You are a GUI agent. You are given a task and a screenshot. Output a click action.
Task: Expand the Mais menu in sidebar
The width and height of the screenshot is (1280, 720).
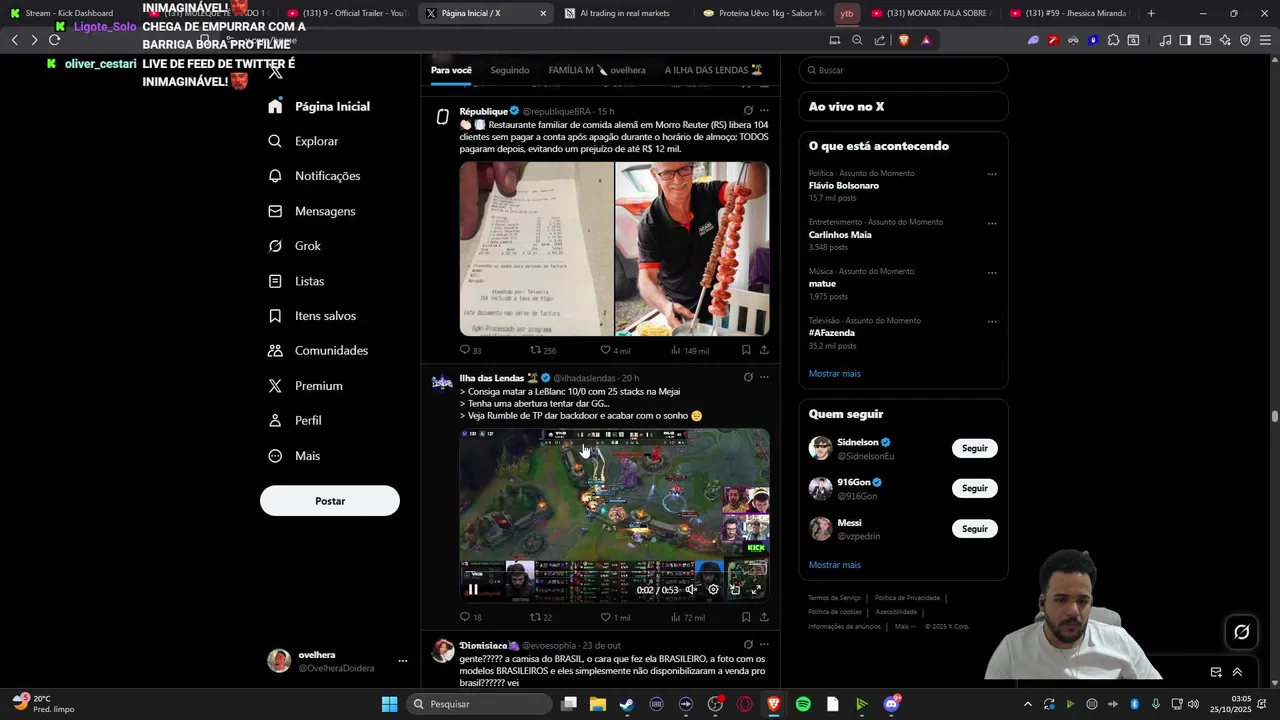pos(294,456)
